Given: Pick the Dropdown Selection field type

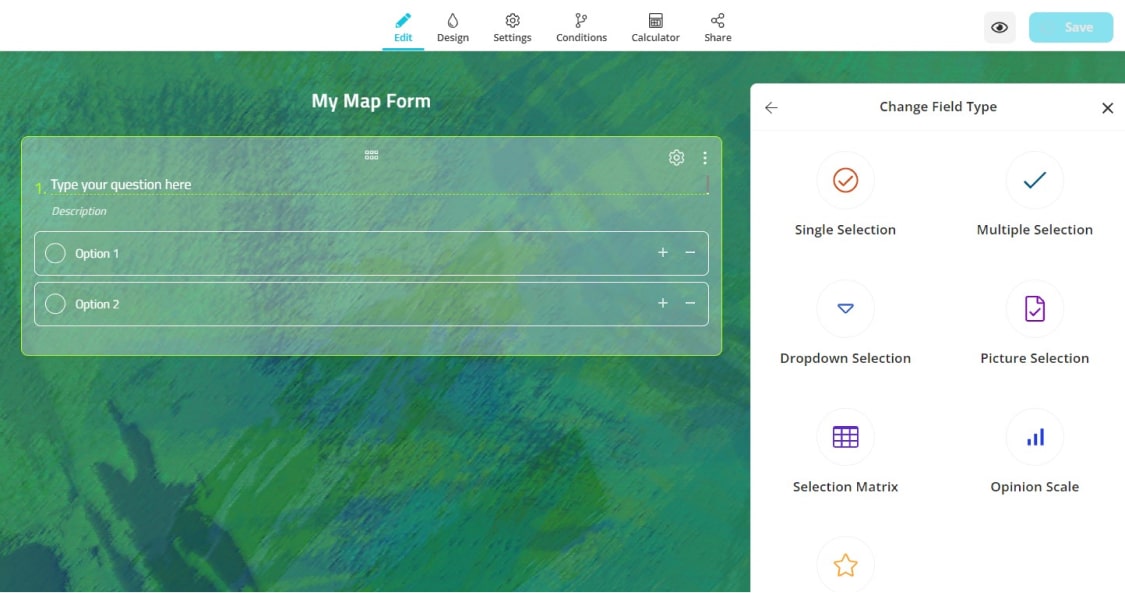Looking at the screenshot, I should coord(845,310).
